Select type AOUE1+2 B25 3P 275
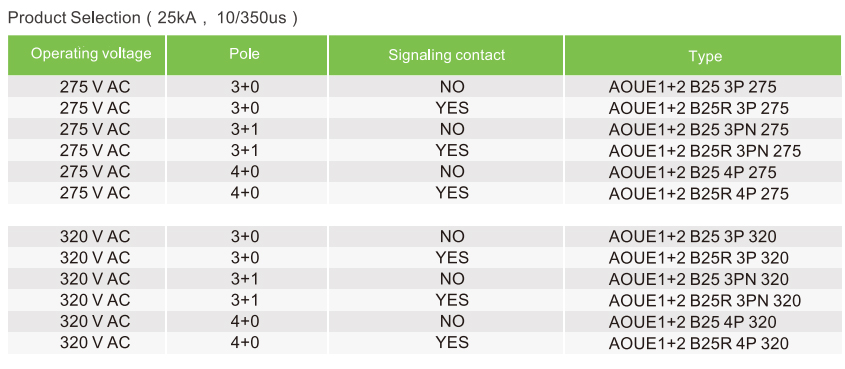This screenshot has height=369, width=845. pyautogui.click(x=692, y=87)
